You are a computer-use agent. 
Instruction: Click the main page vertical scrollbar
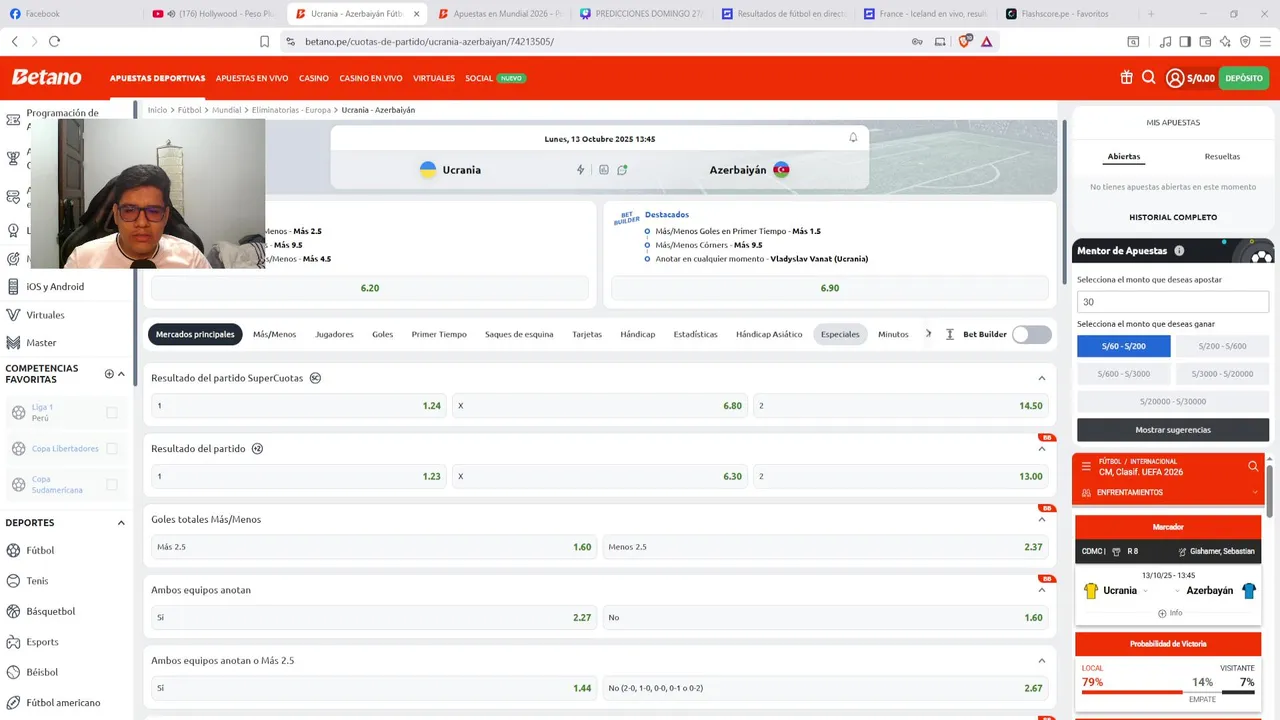click(1064, 200)
